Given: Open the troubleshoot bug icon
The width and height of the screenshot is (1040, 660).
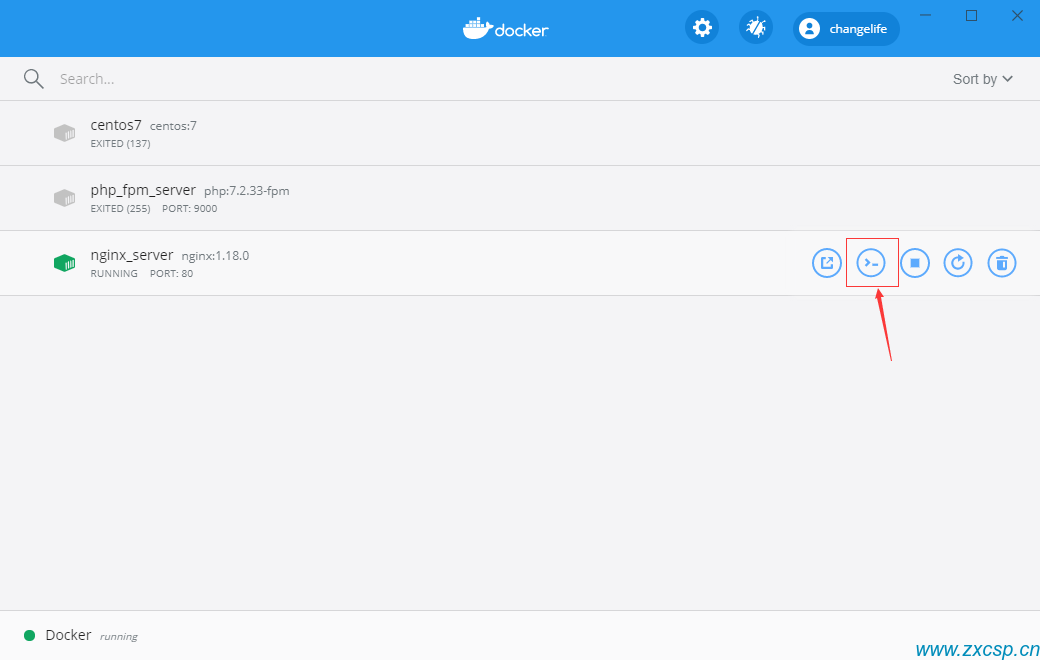Looking at the screenshot, I should 755,28.
